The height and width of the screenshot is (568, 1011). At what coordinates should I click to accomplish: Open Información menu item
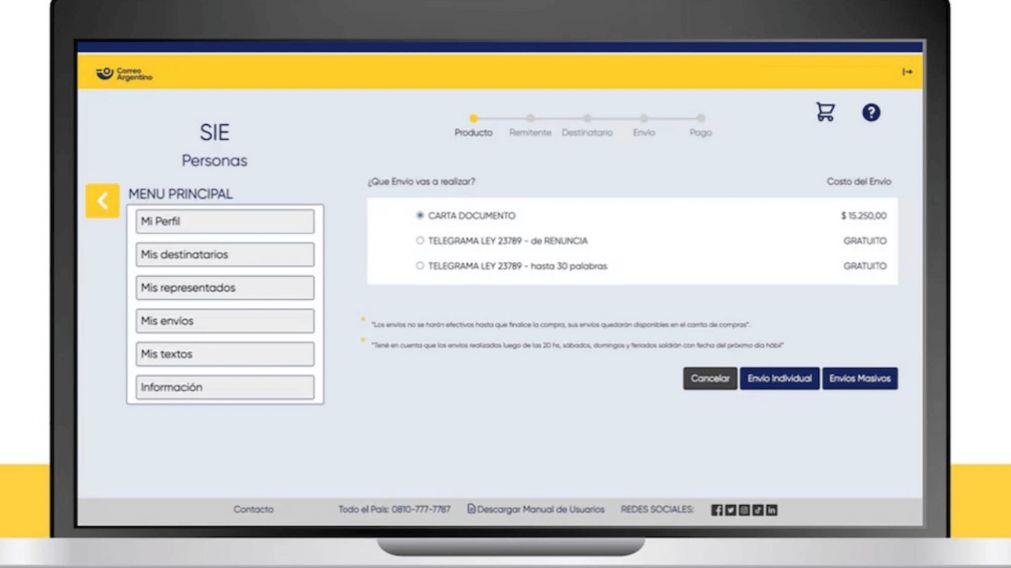pyautogui.click(x=225, y=387)
